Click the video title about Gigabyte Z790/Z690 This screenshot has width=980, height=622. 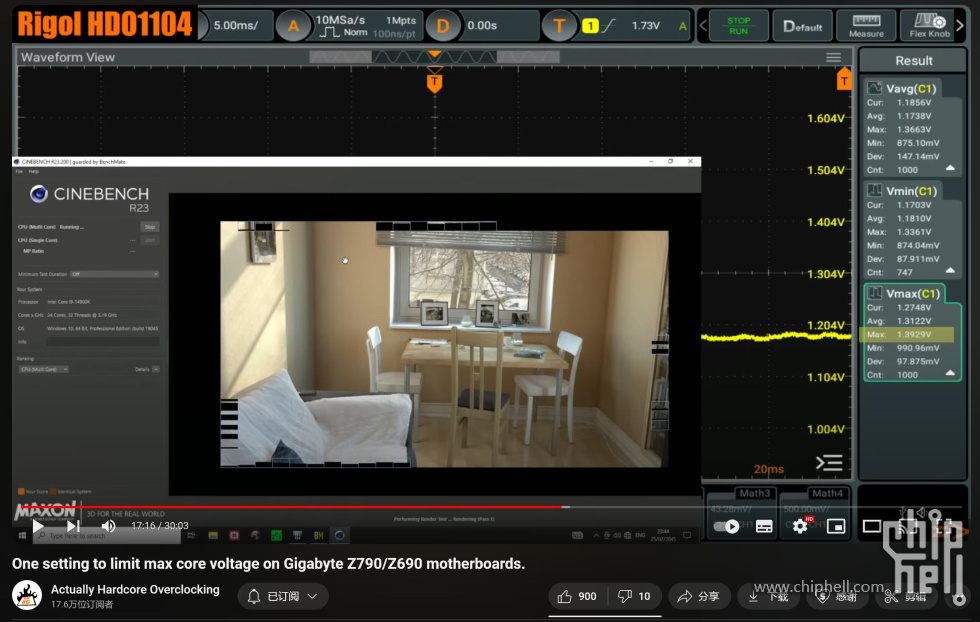tap(268, 563)
